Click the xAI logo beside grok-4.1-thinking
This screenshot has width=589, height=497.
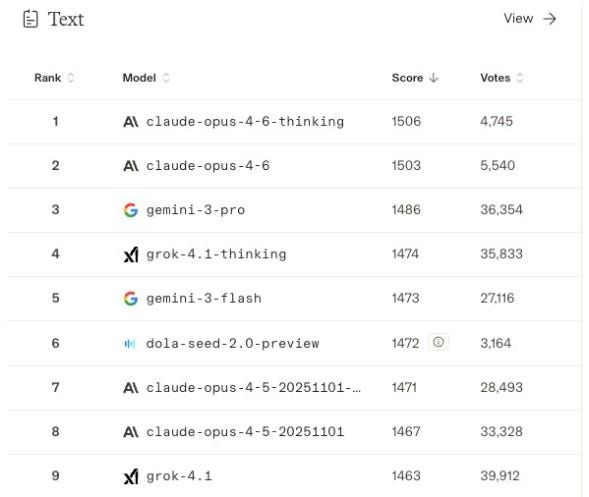(x=131, y=254)
